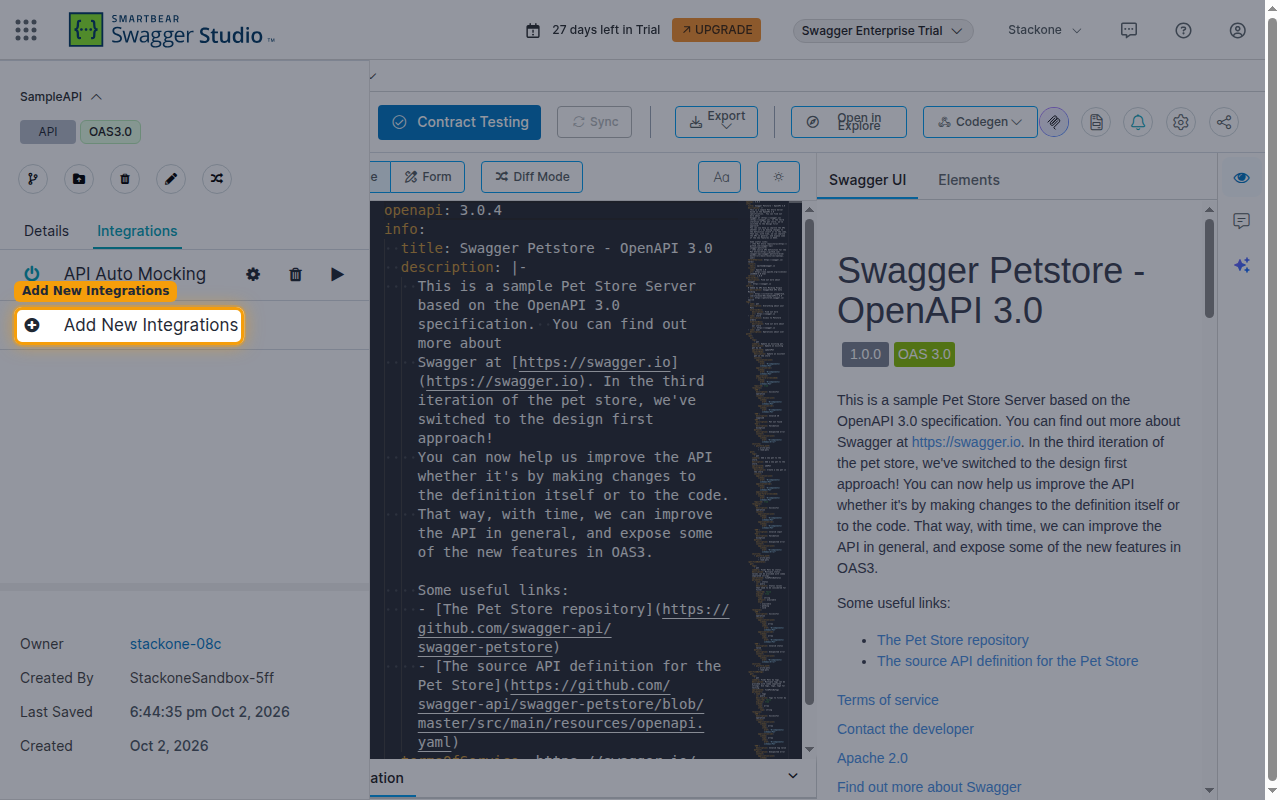Click the orange UPGRADE button
Image resolution: width=1280 pixels, height=800 pixels.
pyautogui.click(x=716, y=30)
